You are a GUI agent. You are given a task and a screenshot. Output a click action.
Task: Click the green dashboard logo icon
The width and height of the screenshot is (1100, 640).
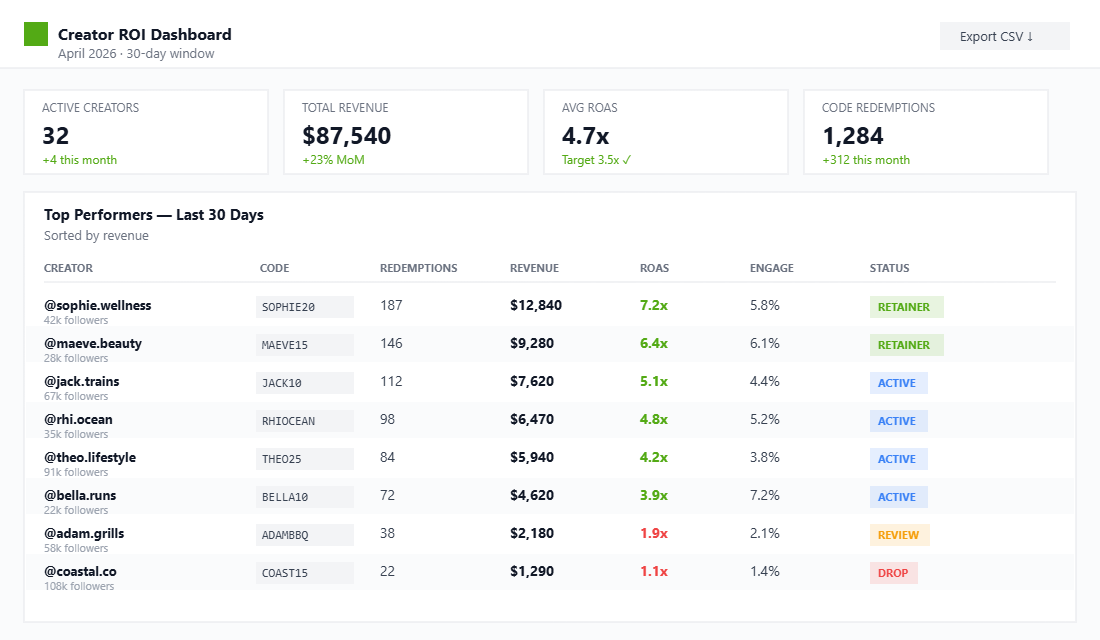click(36, 33)
